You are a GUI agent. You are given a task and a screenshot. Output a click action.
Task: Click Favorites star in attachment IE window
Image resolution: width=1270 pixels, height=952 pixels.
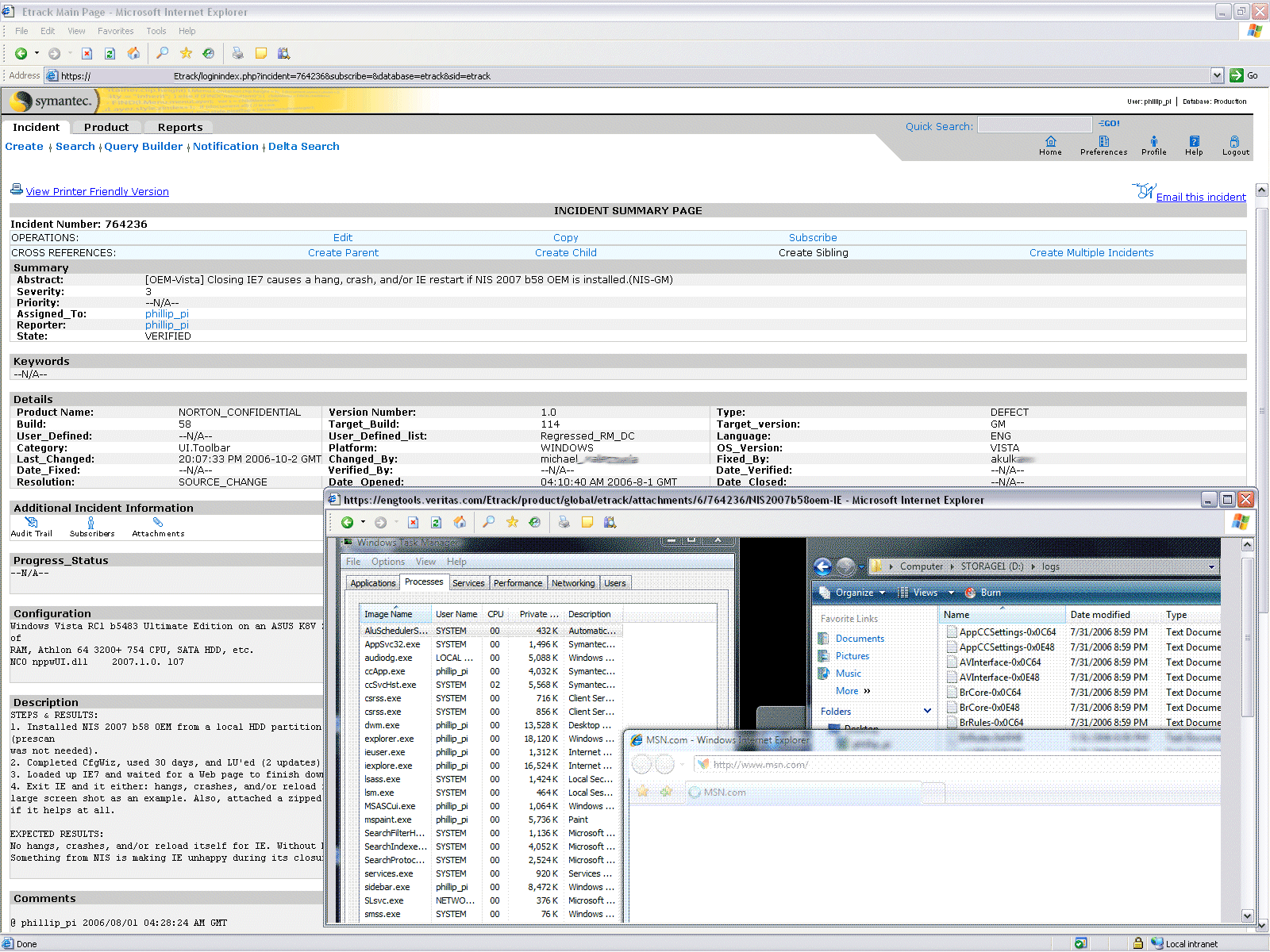pyautogui.click(x=512, y=522)
